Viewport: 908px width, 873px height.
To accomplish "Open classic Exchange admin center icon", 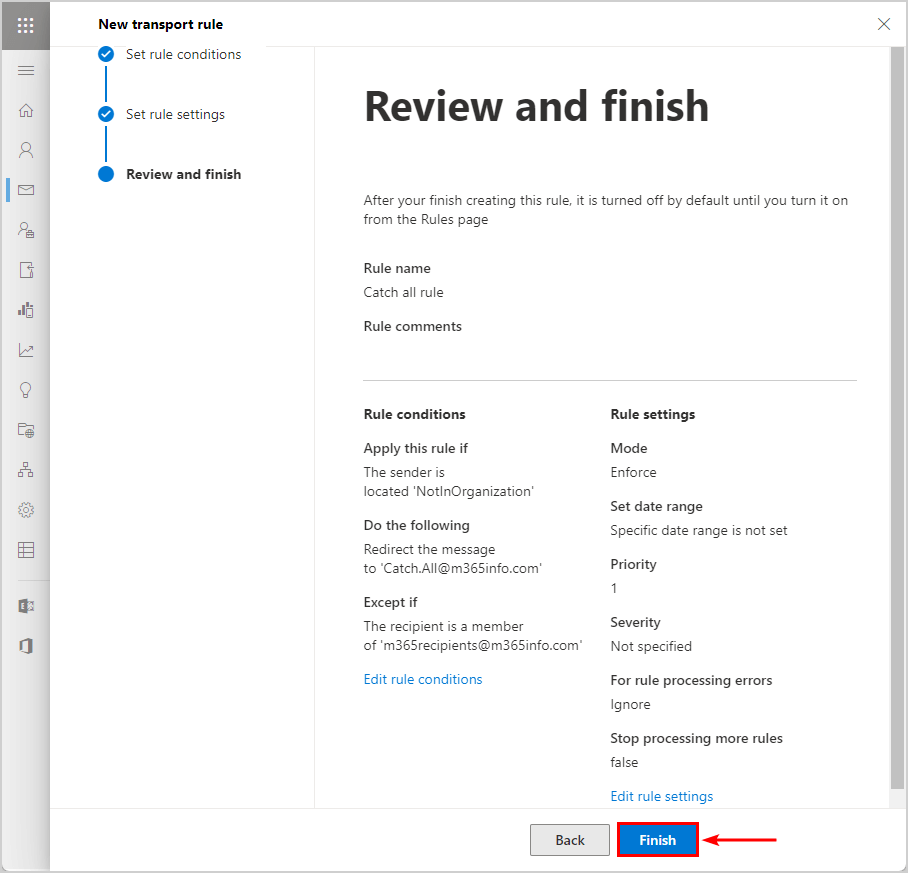I will pos(25,606).
